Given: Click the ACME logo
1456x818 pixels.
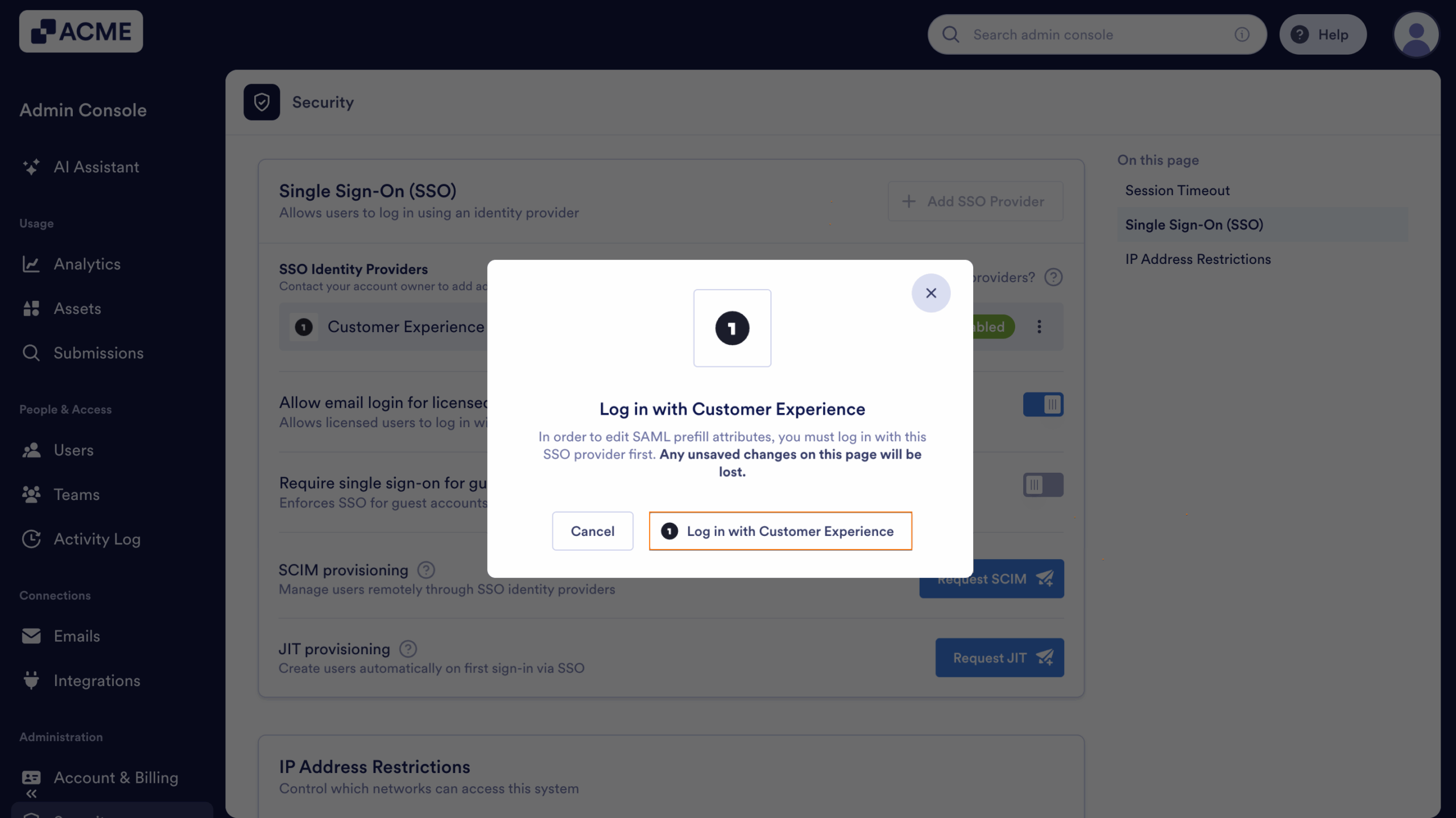Looking at the screenshot, I should coord(81,32).
